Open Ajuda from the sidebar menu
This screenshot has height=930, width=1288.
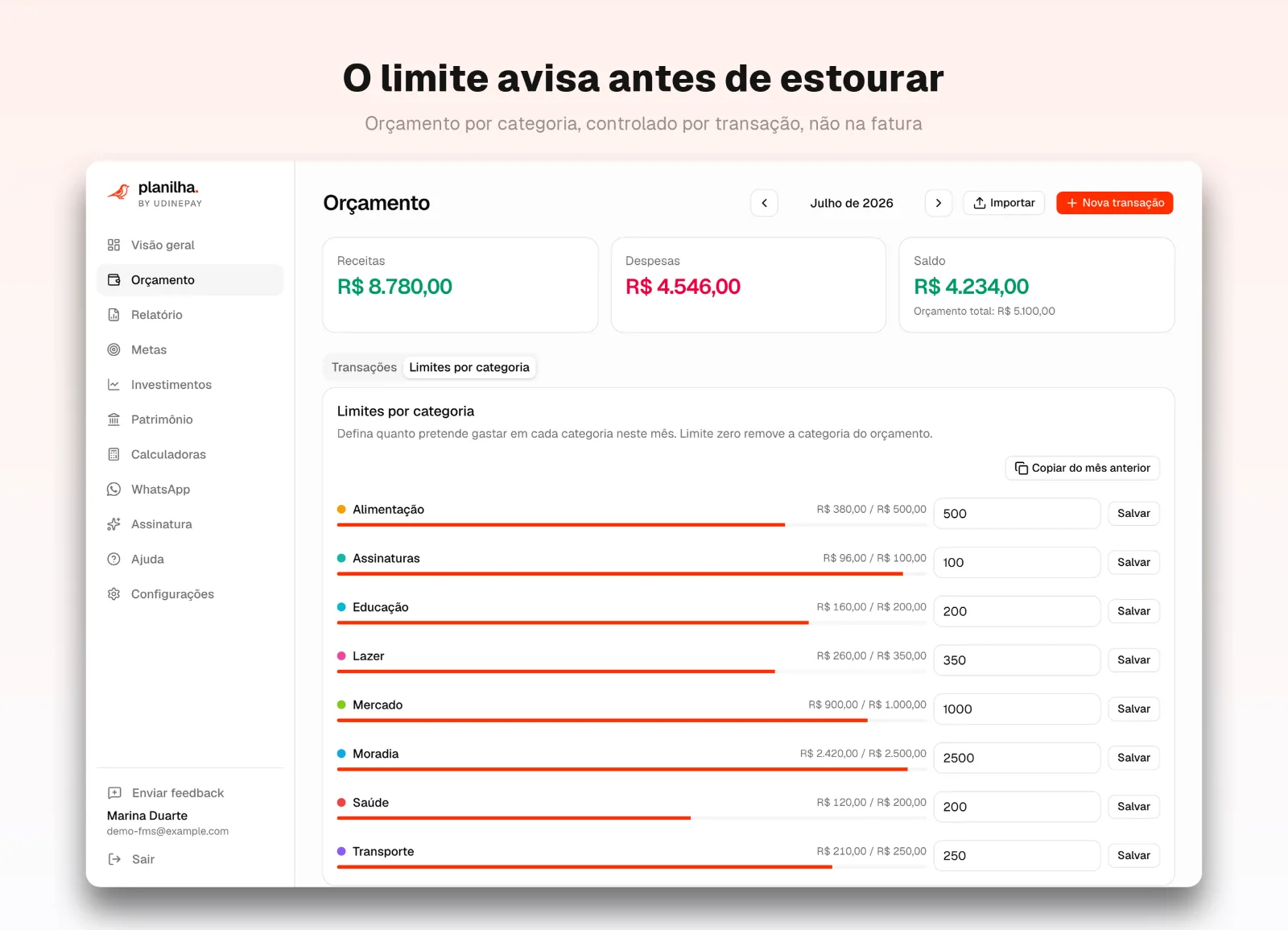[x=190, y=559]
